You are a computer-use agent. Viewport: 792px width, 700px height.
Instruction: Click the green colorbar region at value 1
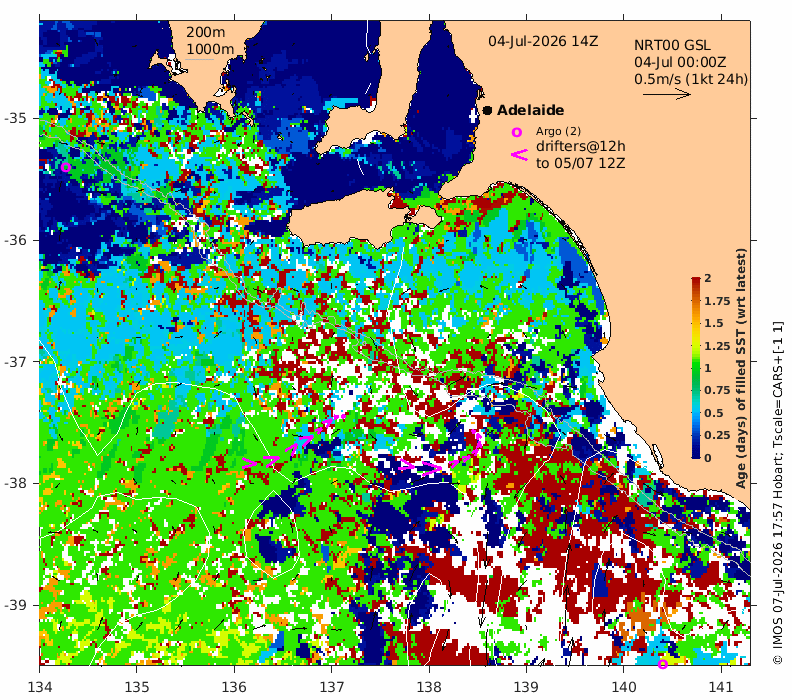tap(696, 368)
